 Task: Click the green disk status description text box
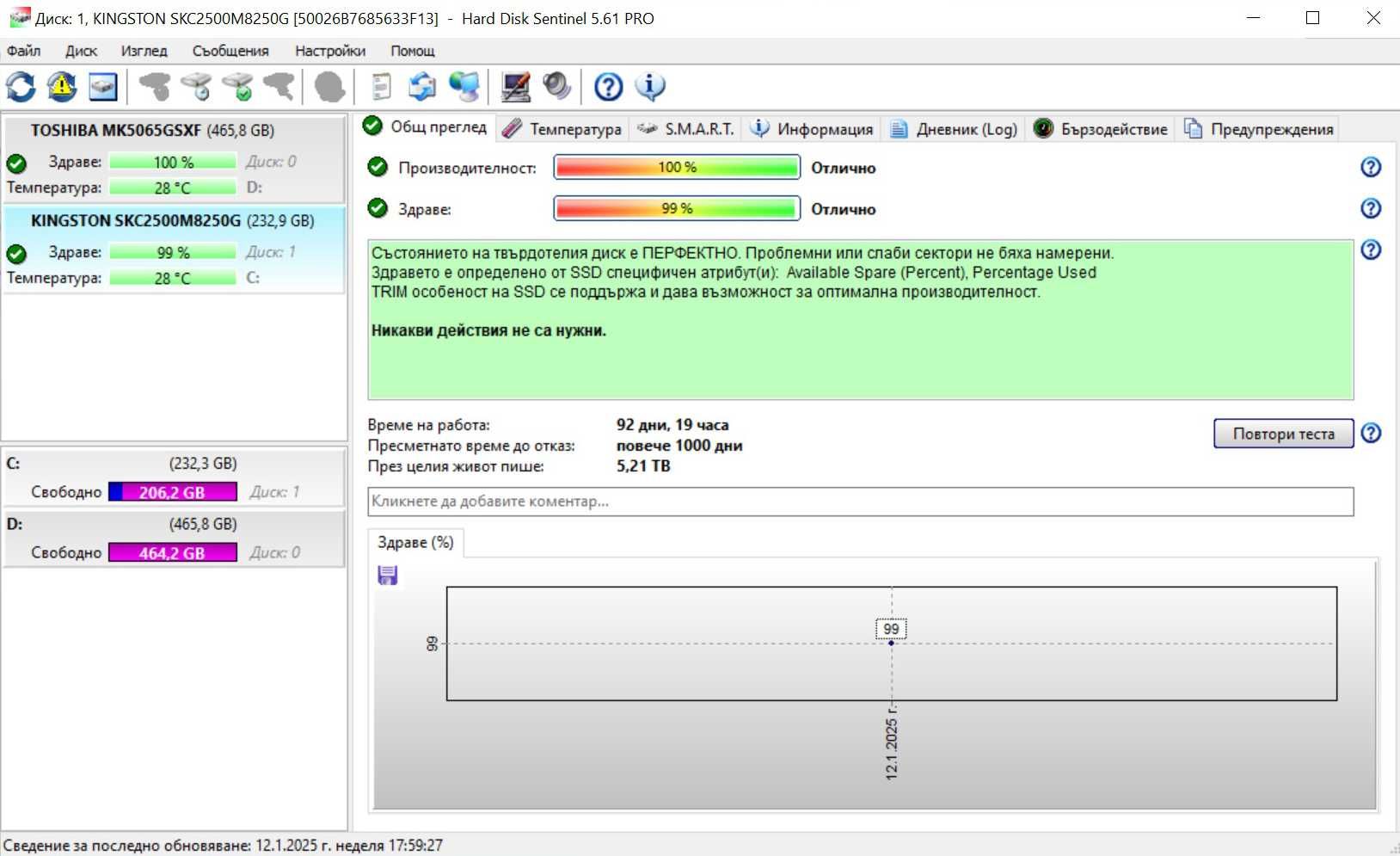(861, 319)
